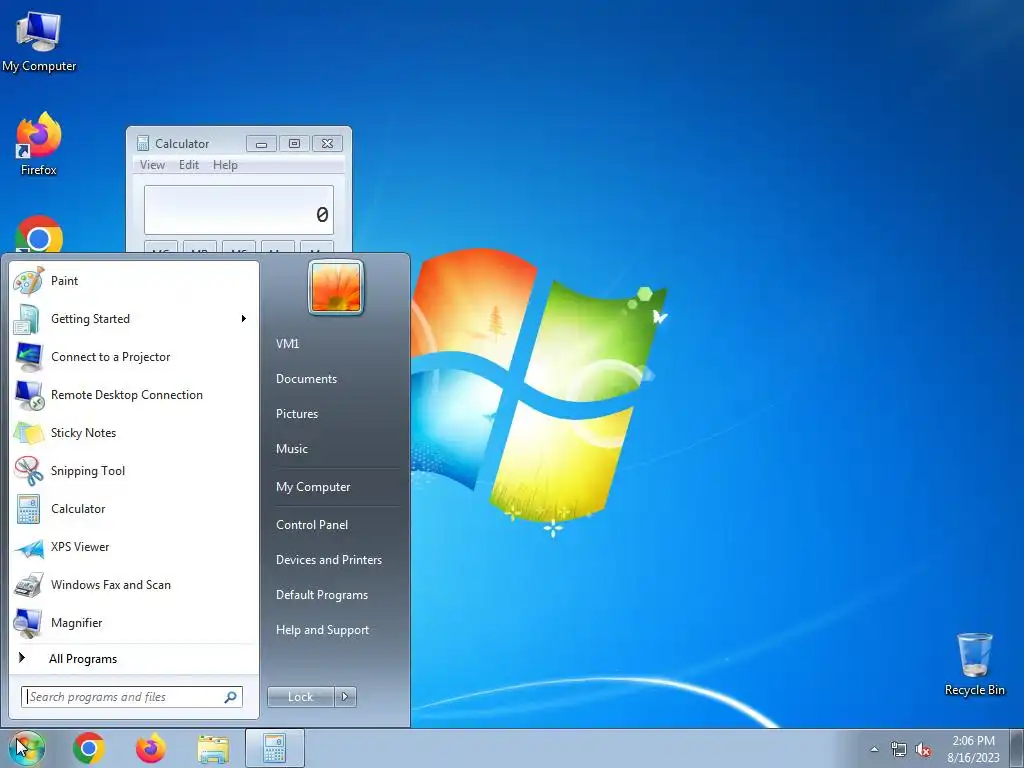
Task: Open Documents from the Start menu
Action: click(306, 379)
